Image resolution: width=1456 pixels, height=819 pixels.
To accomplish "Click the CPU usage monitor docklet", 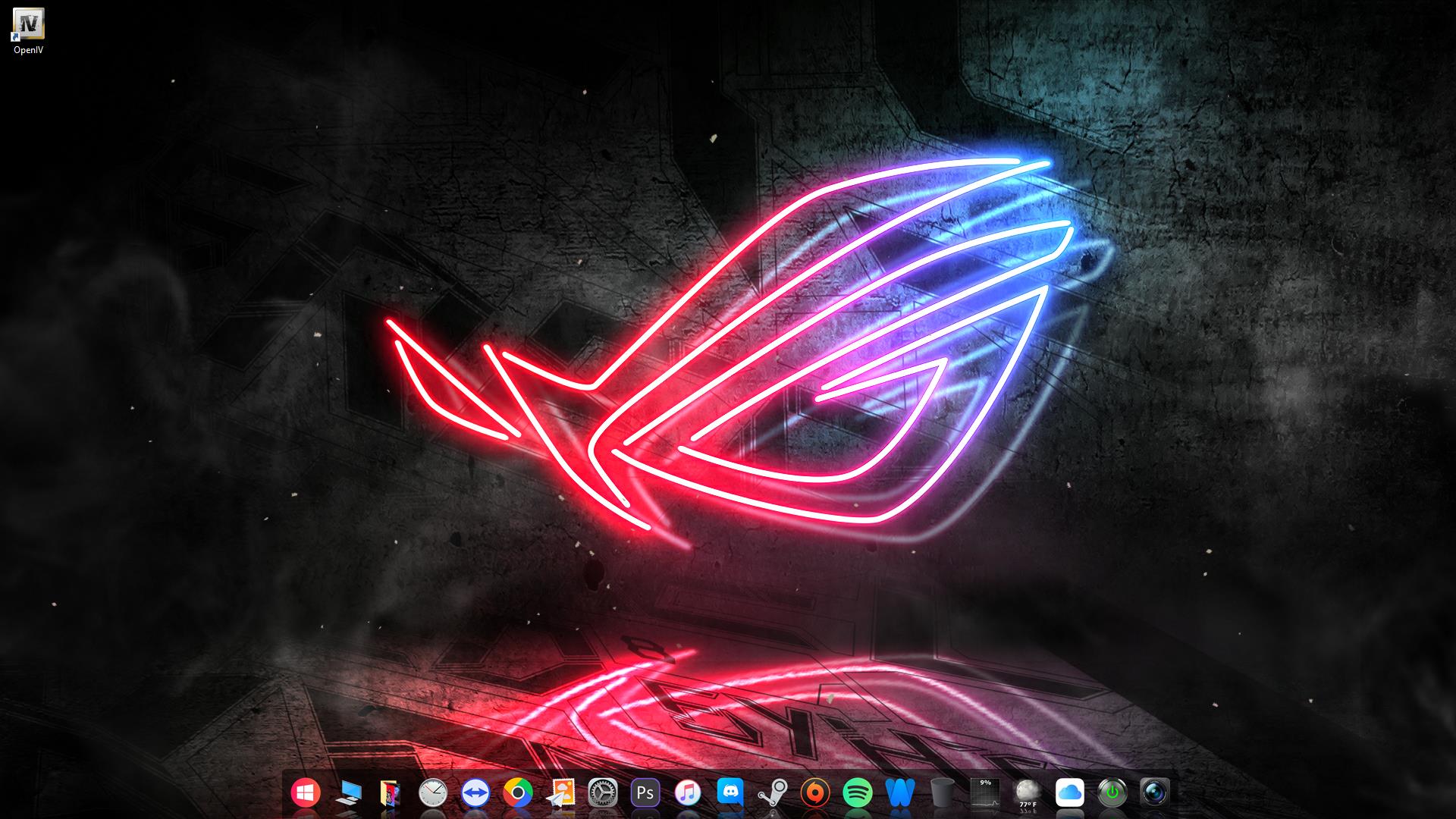I will [985, 793].
